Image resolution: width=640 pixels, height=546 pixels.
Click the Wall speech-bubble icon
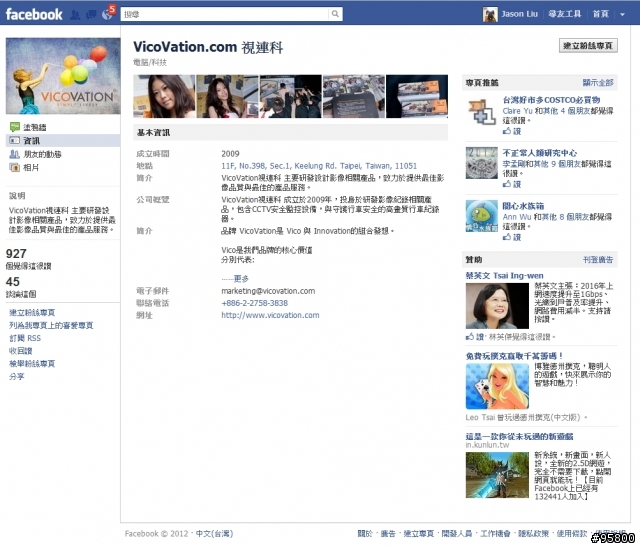pos(14,127)
